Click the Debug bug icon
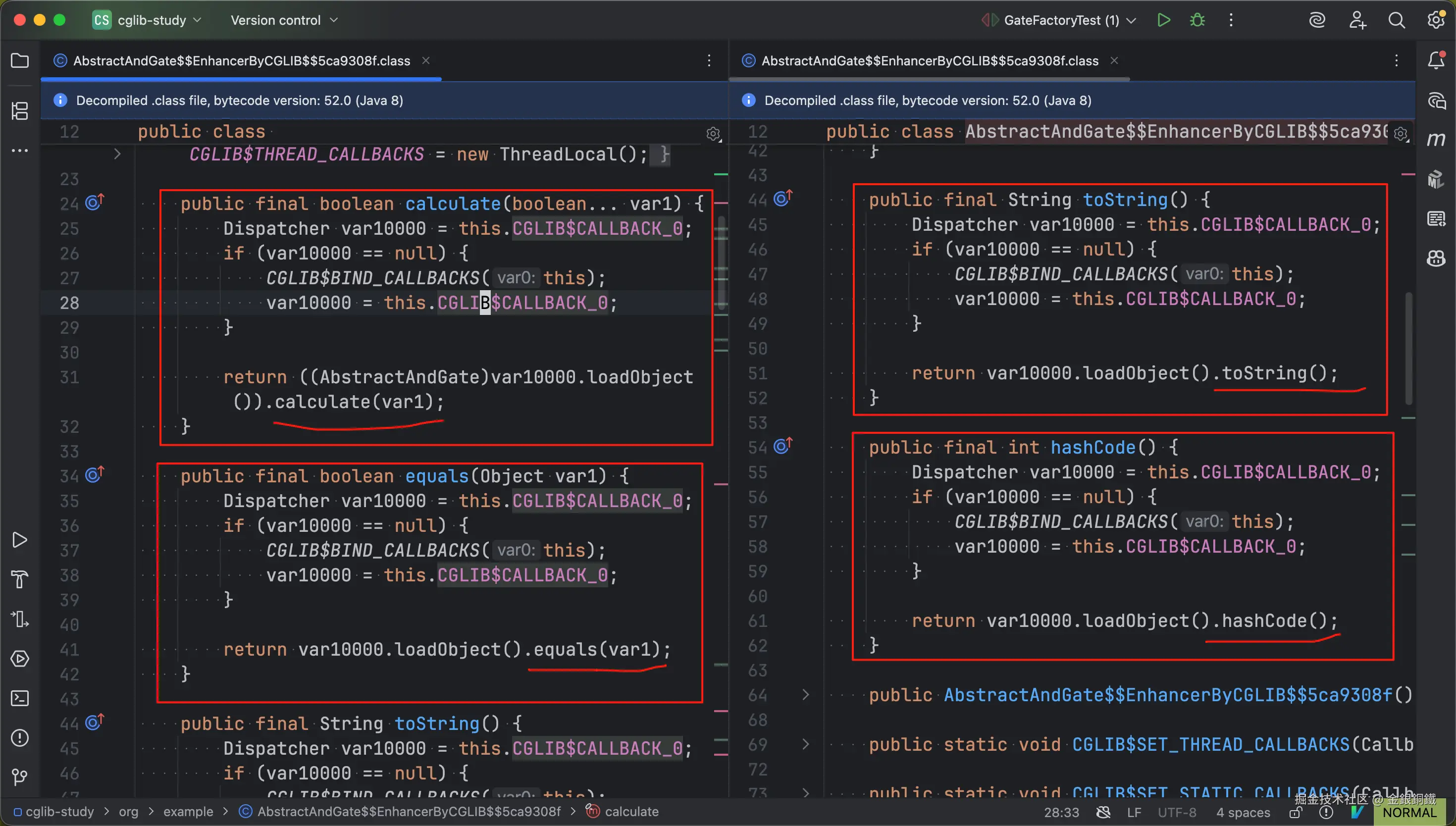This screenshot has width=1456, height=826. point(1197,20)
